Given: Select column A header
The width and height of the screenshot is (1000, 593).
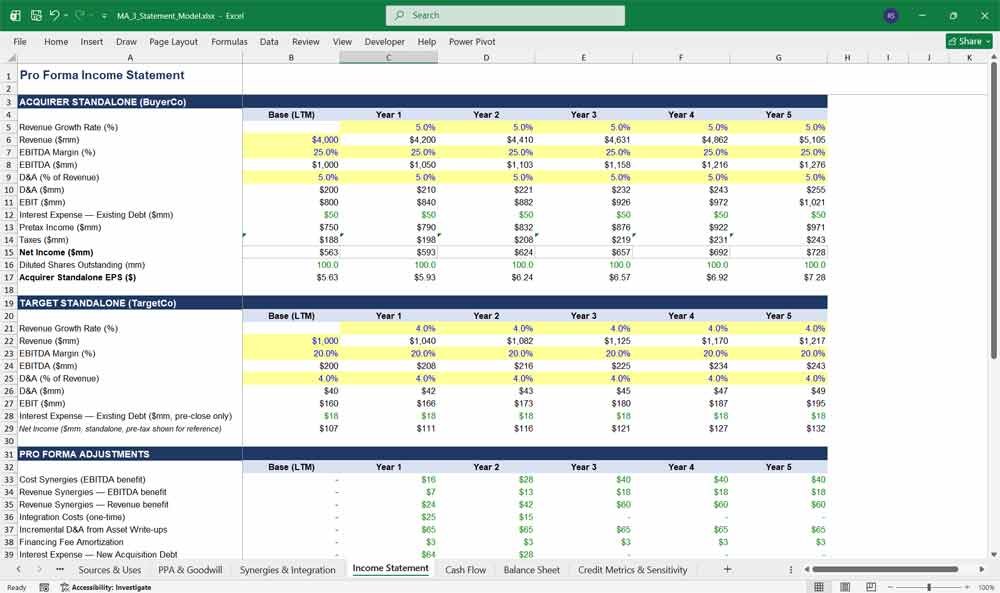Looking at the screenshot, I should [130, 57].
